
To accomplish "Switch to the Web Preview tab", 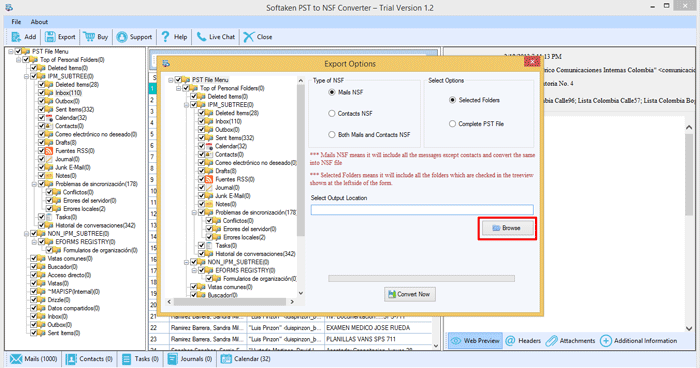I will point(475,341).
